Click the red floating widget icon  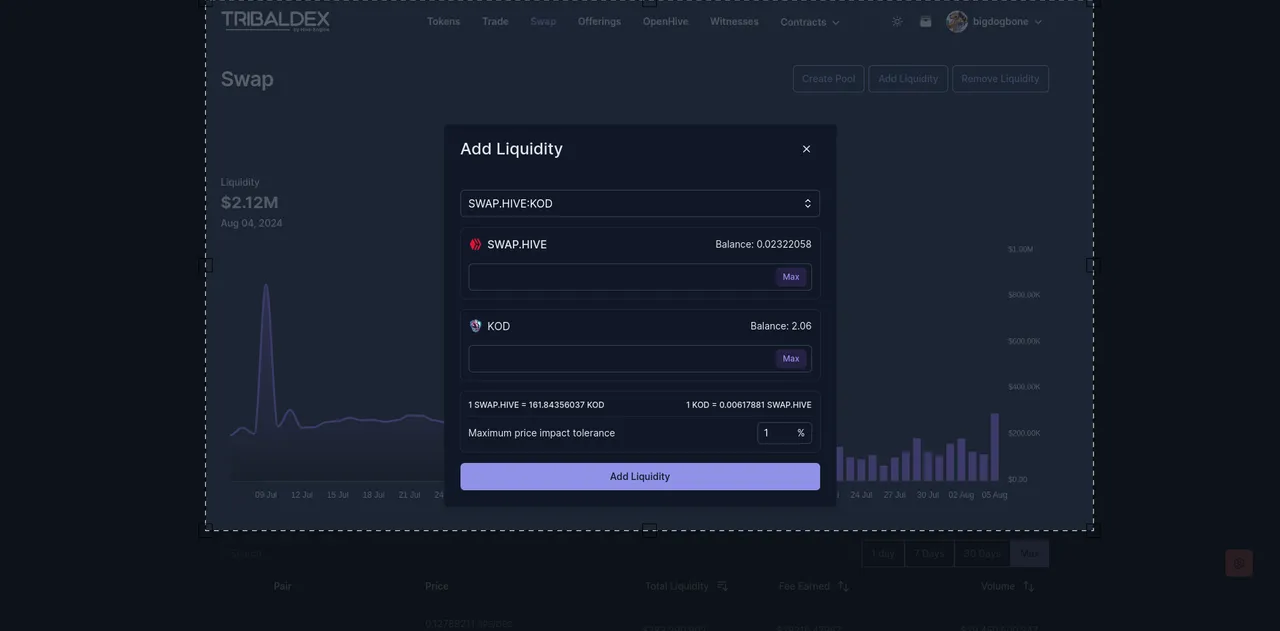point(1239,563)
